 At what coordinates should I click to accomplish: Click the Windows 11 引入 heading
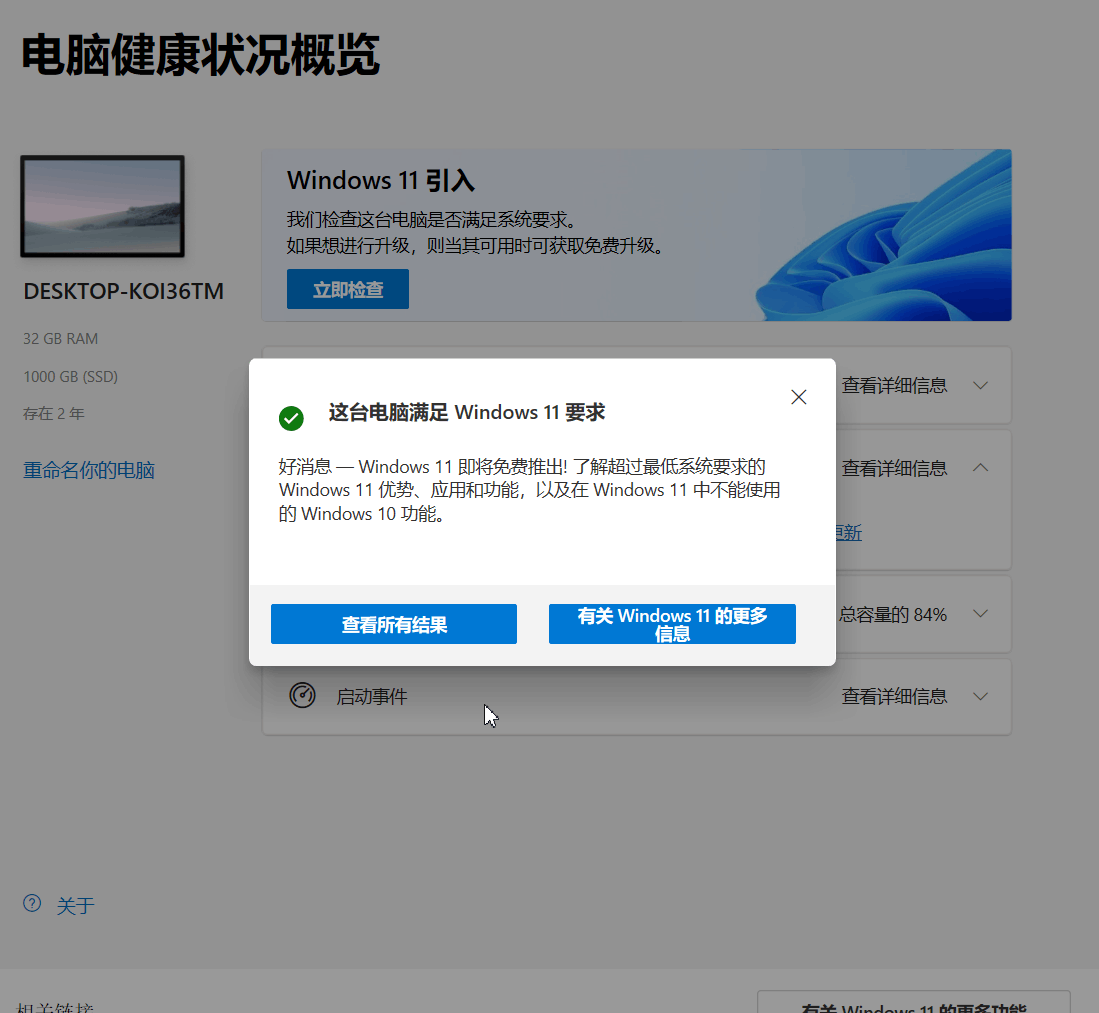pos(381,180)
